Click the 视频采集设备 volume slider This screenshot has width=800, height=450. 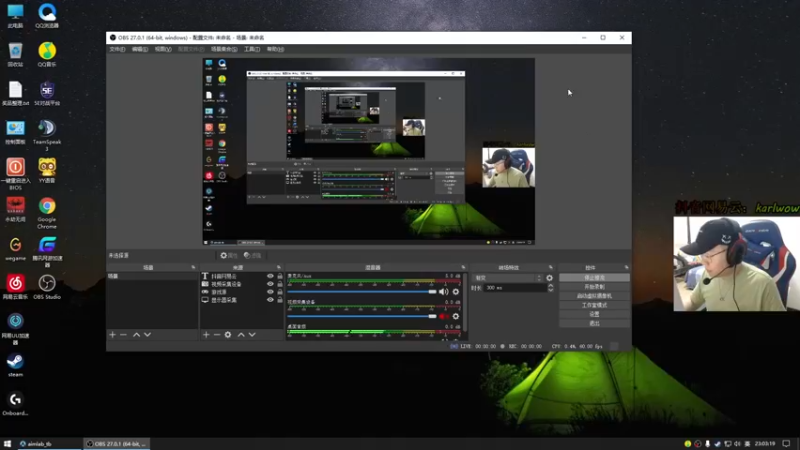tap(362, 316)
